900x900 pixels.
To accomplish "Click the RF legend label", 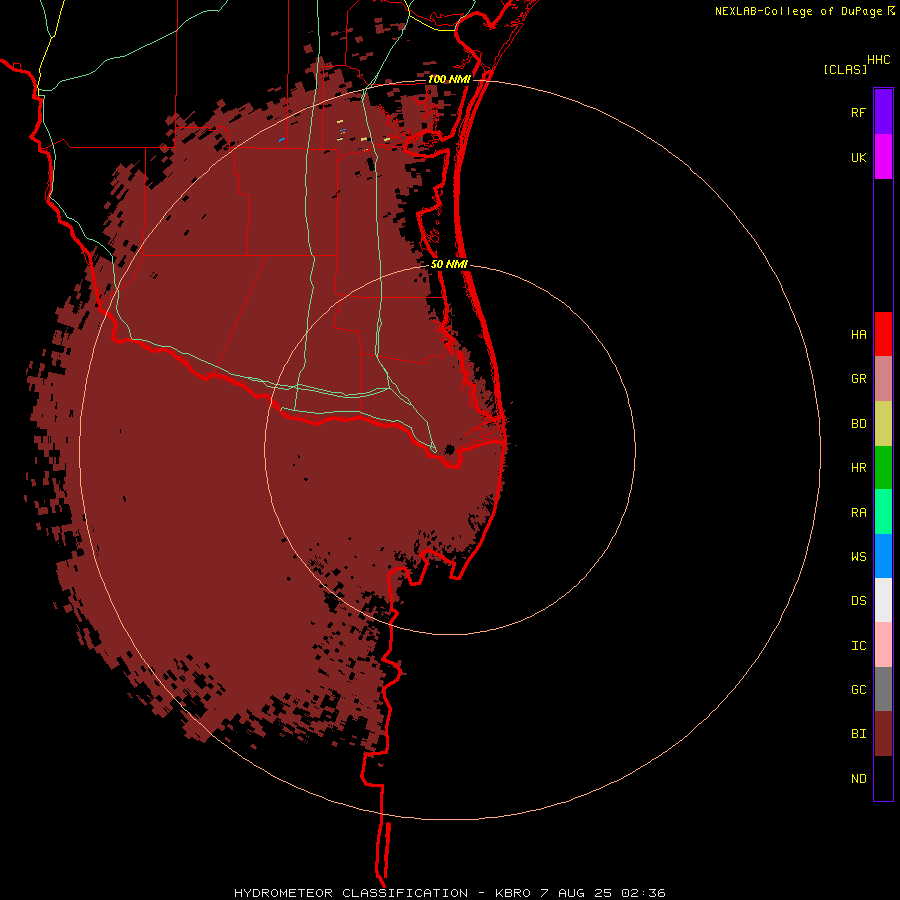I will click(858, 112).
